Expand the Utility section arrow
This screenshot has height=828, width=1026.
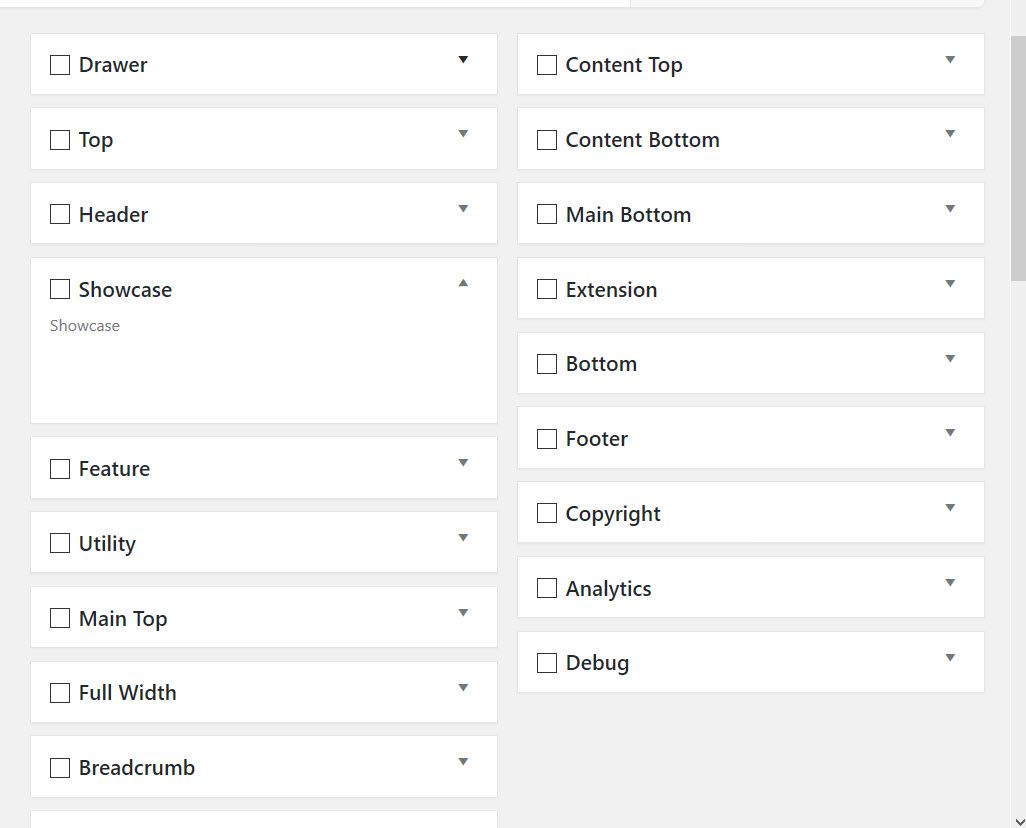coord(463,538)
